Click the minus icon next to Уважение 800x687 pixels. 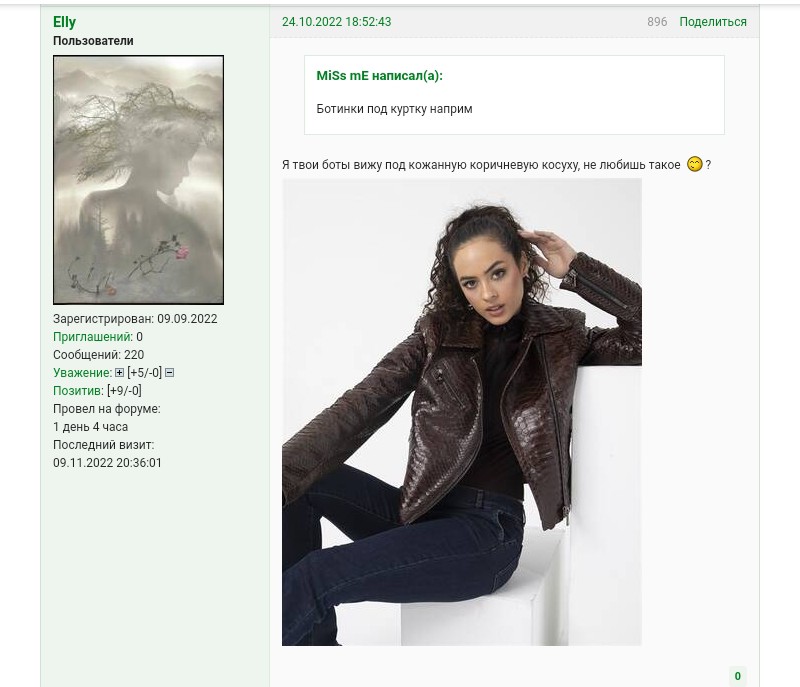169,373
